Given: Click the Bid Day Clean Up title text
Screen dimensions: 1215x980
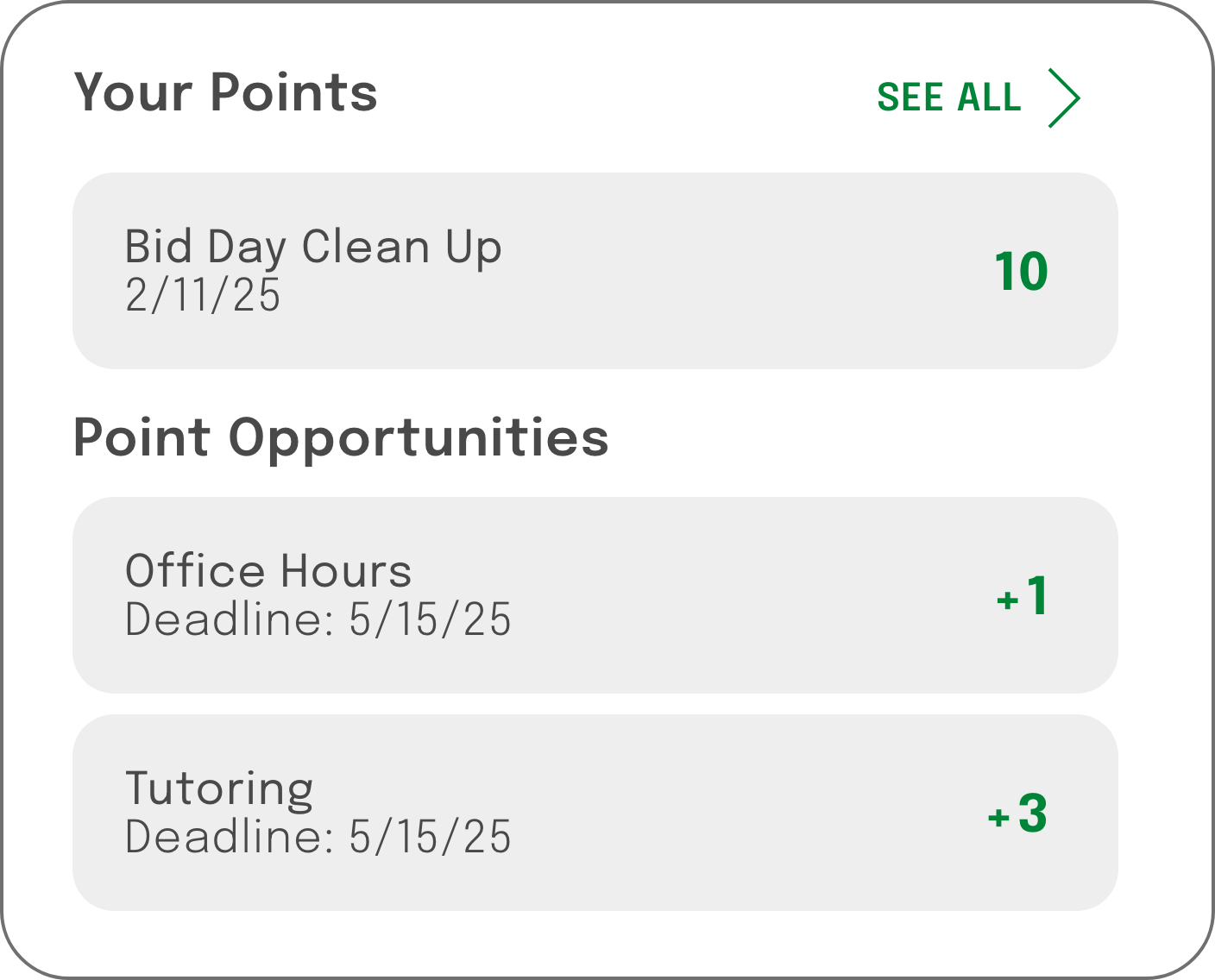Looking at the screenshot, I should tap(313, 248).
